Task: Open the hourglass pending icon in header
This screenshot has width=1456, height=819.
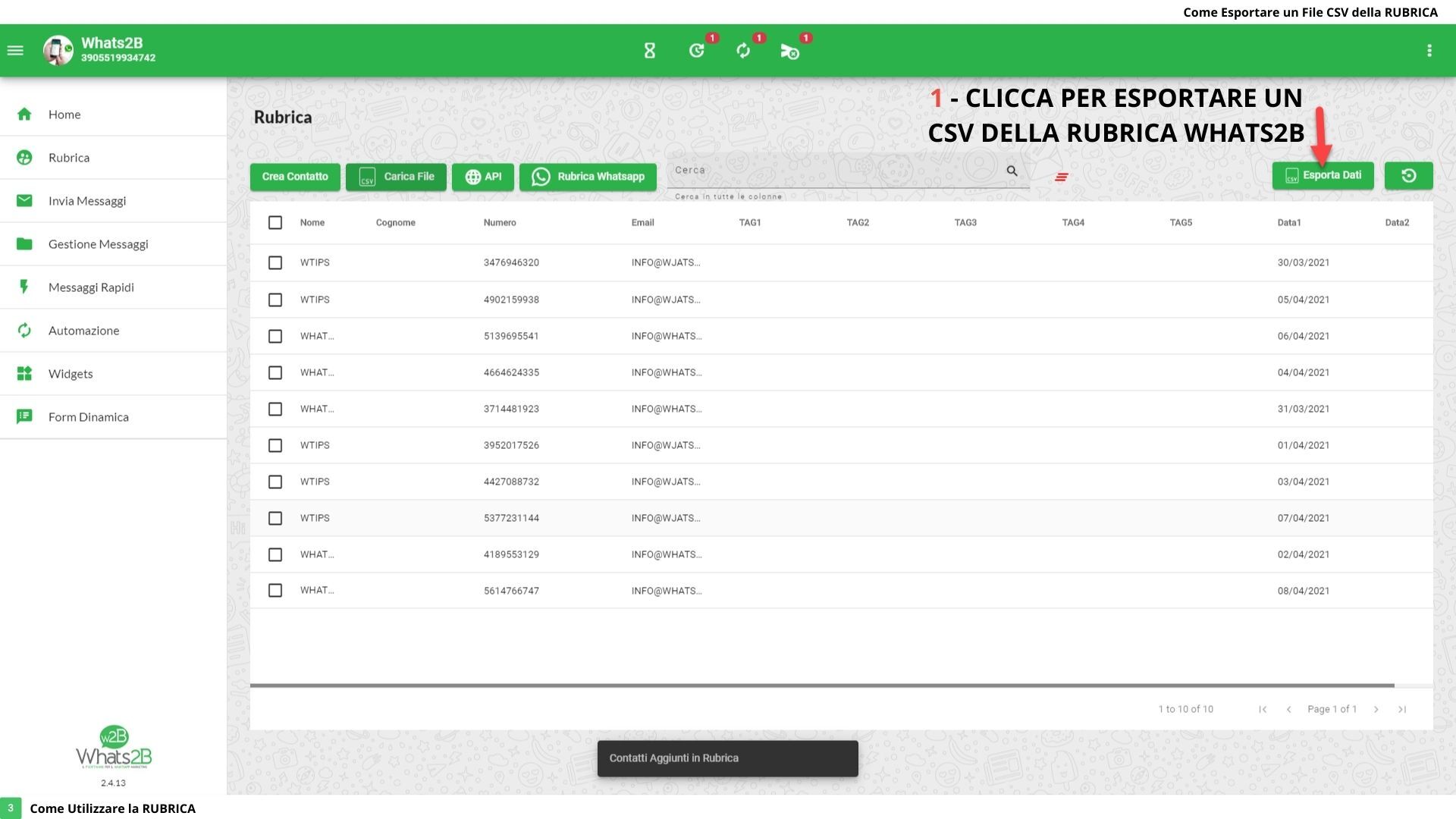Action: tap(650, 51)
